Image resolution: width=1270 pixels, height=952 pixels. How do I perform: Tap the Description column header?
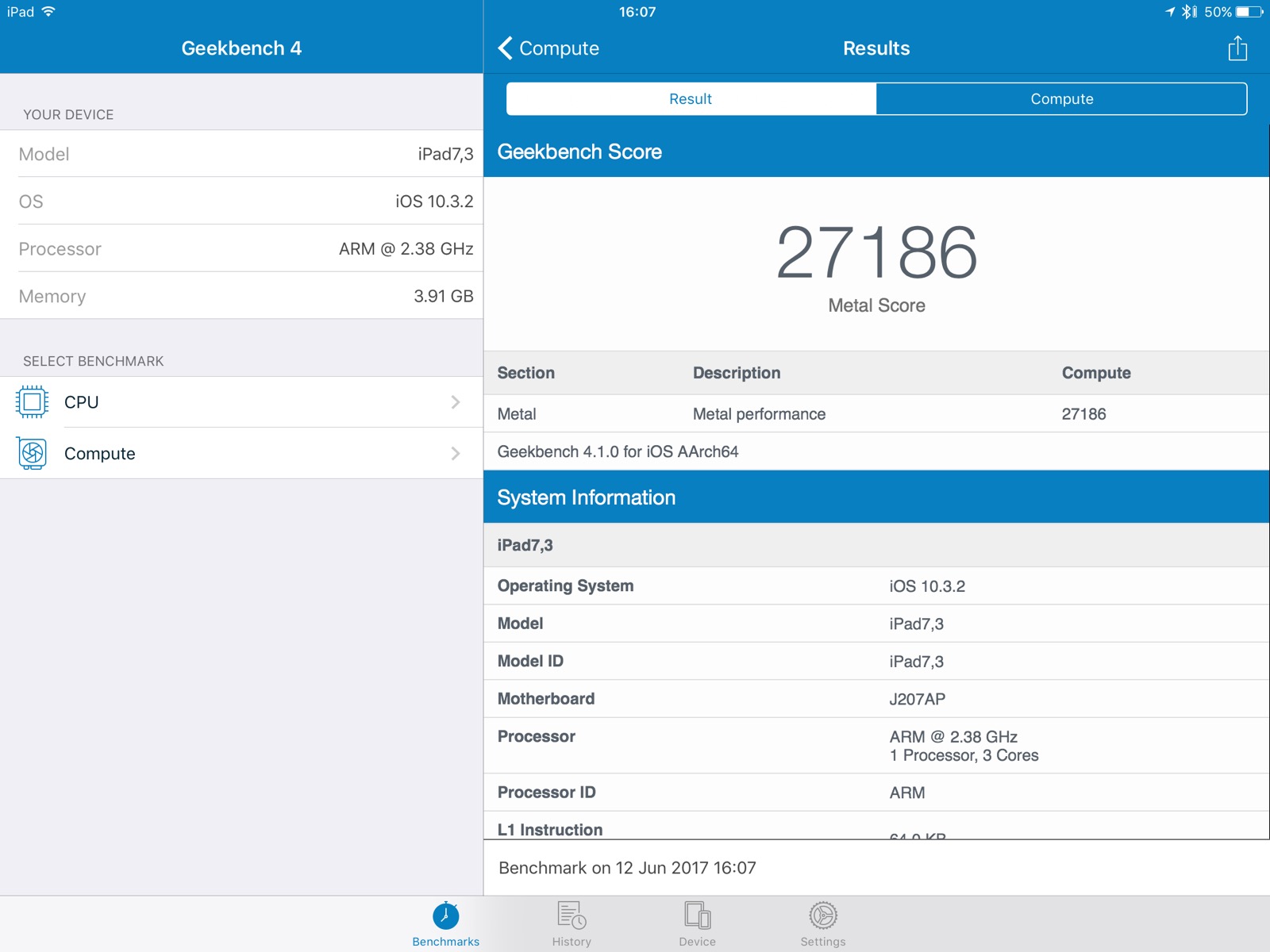coord(737,373)
